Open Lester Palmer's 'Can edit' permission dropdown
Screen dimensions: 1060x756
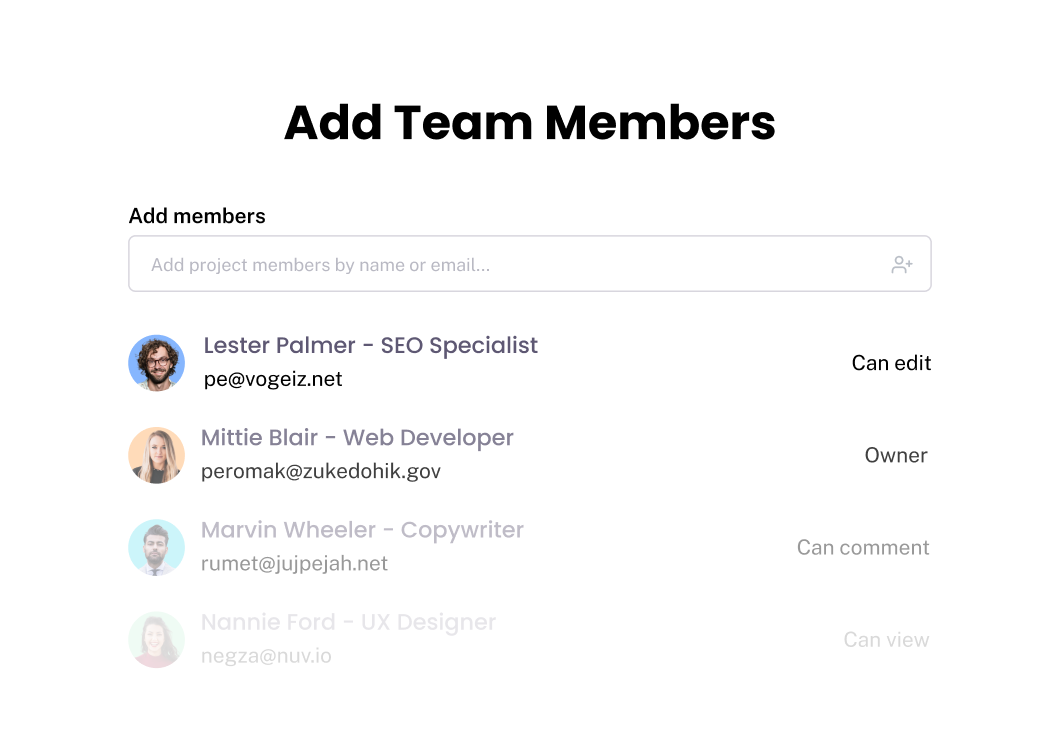[890, 363]
